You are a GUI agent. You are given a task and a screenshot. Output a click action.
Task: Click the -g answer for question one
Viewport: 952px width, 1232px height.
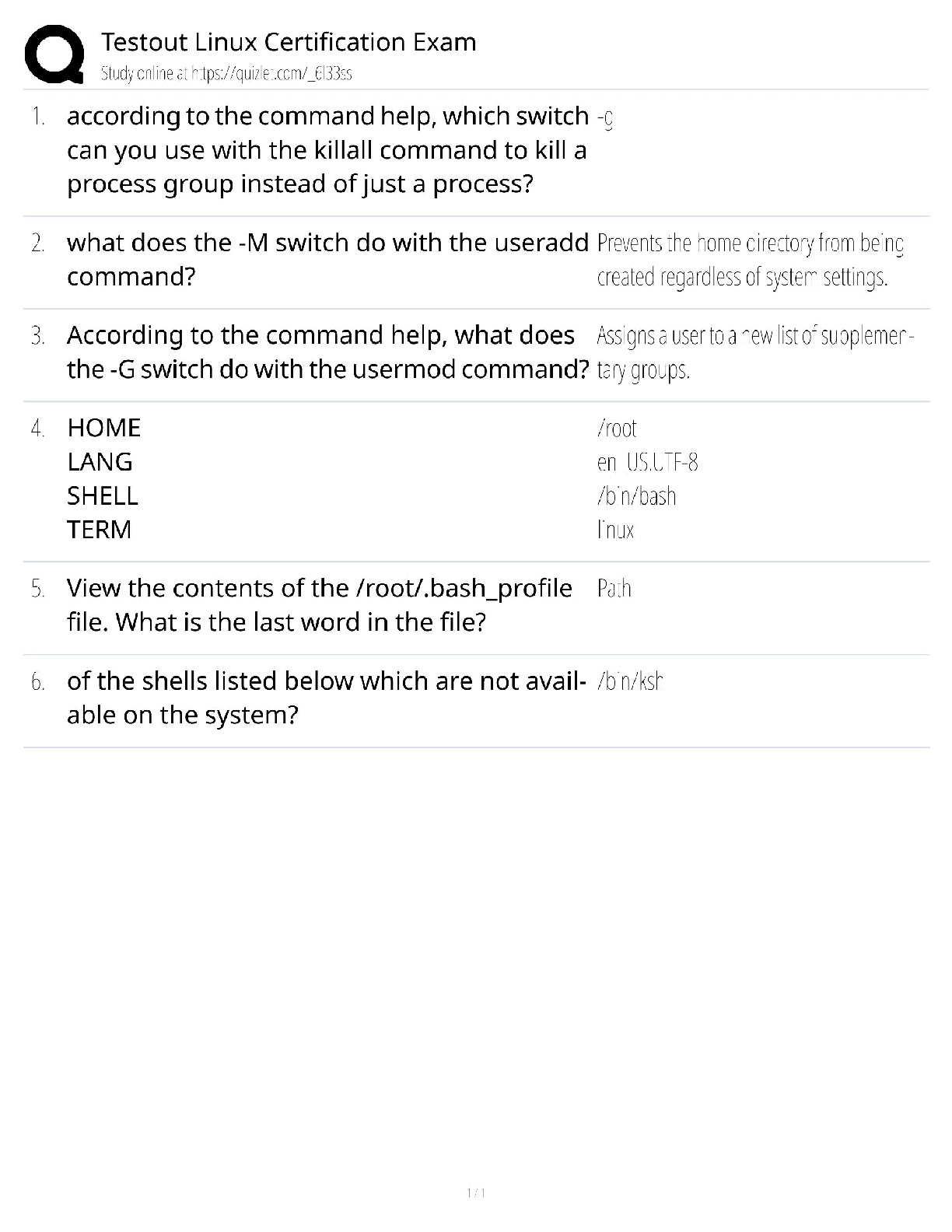(605, 117)
